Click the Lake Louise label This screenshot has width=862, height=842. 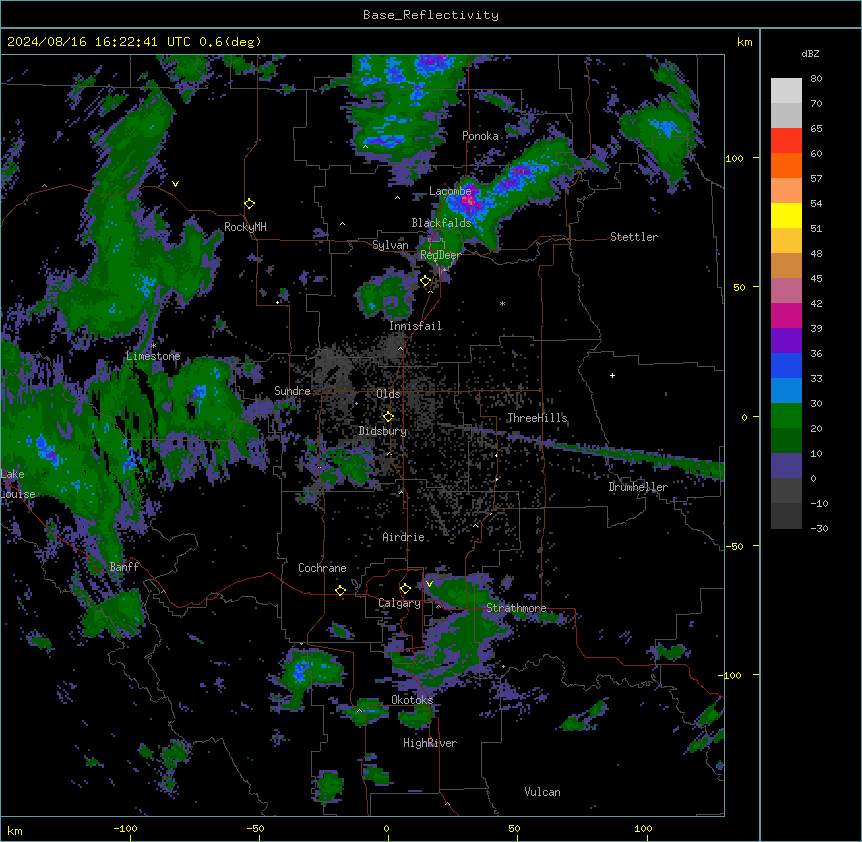click(16, 484)
